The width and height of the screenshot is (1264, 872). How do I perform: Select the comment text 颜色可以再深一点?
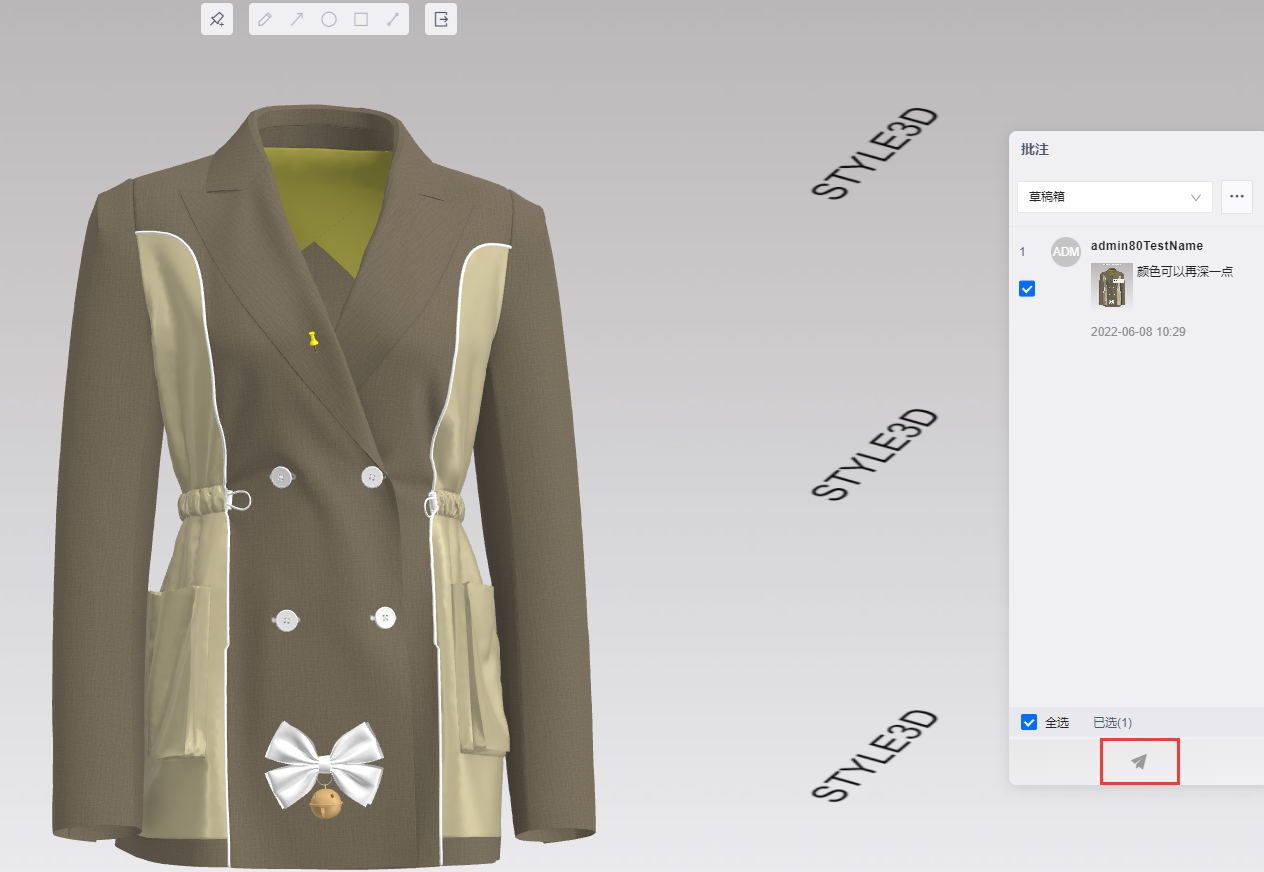pos(1185,271)
